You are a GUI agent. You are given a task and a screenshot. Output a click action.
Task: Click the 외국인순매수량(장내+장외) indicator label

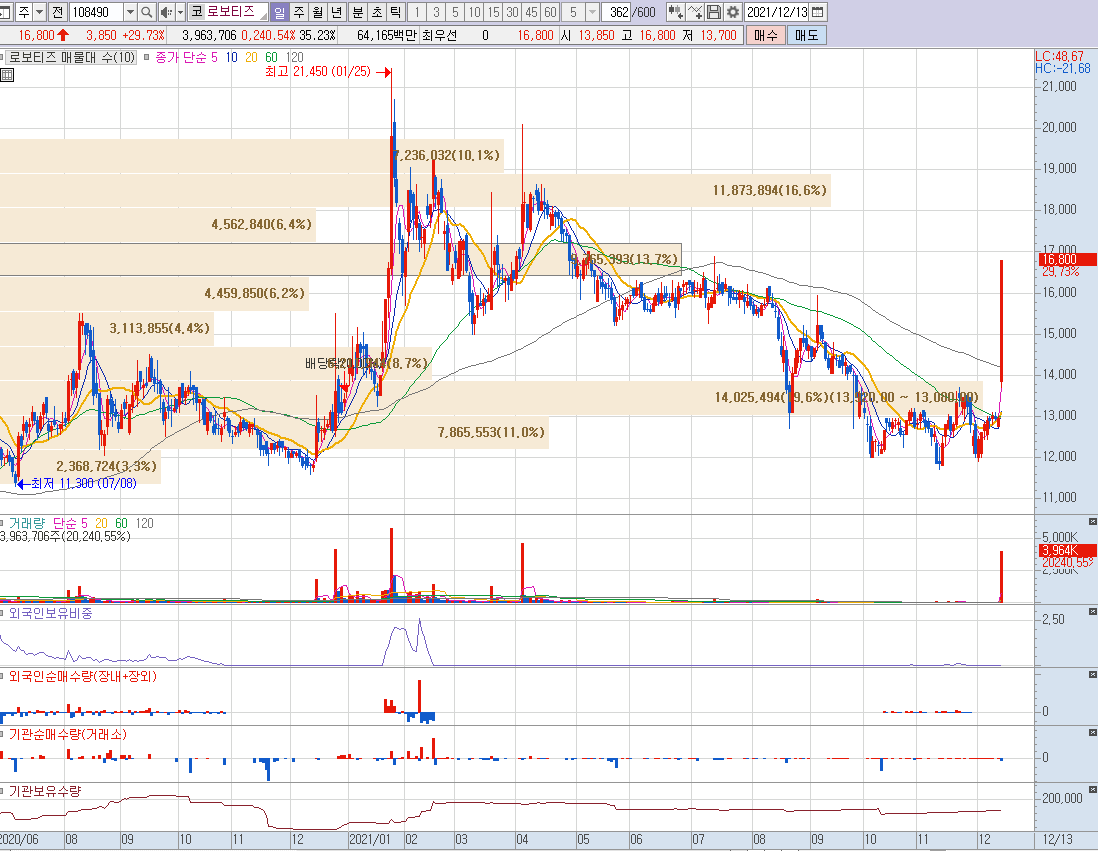(83, 676)
